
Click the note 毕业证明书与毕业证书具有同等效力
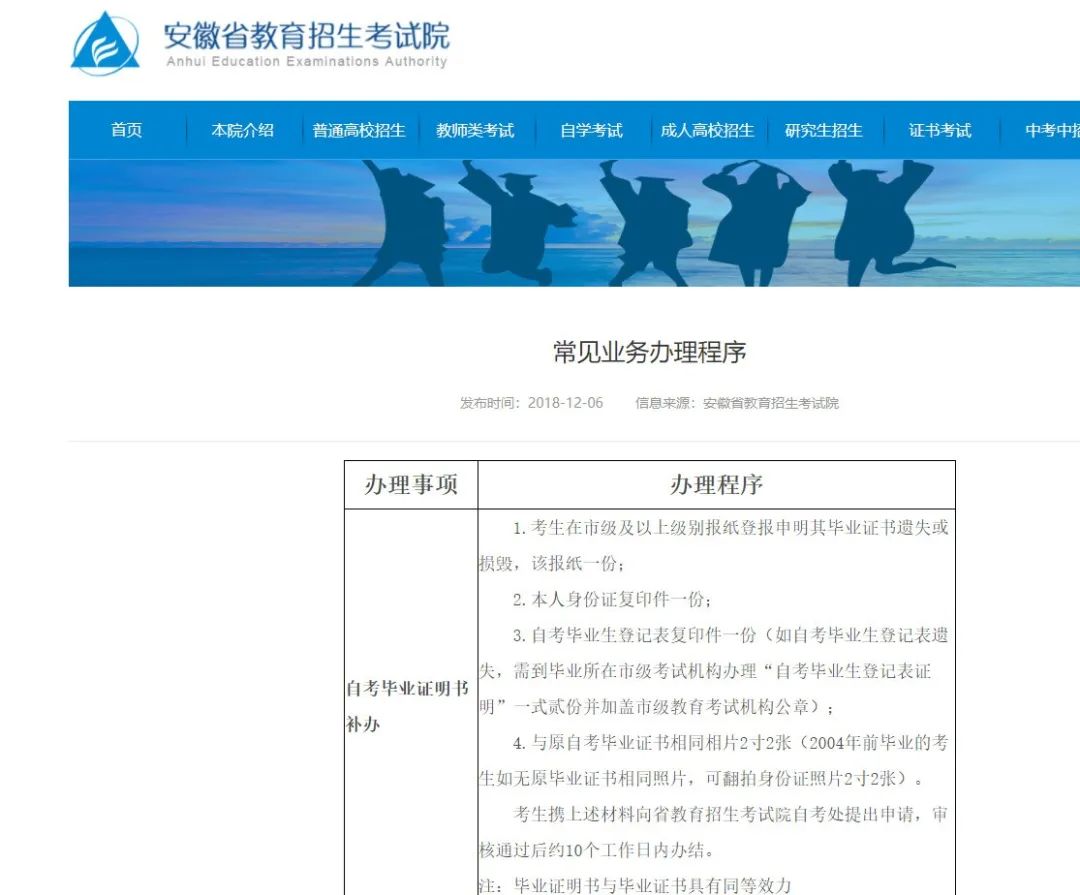(x=635, y=885)
